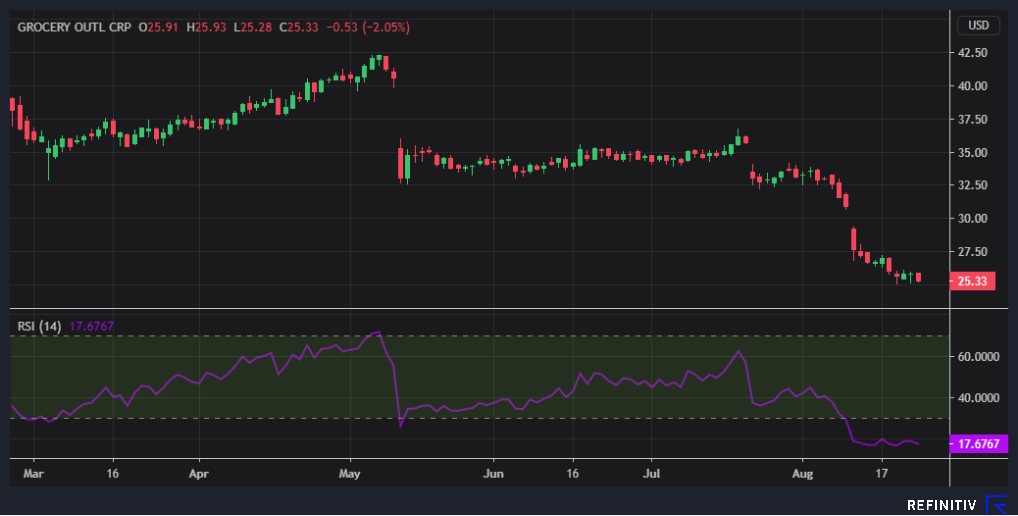Click the purple 17.6767 RSI axis tag
The image size is (1018, 516).
978,444
